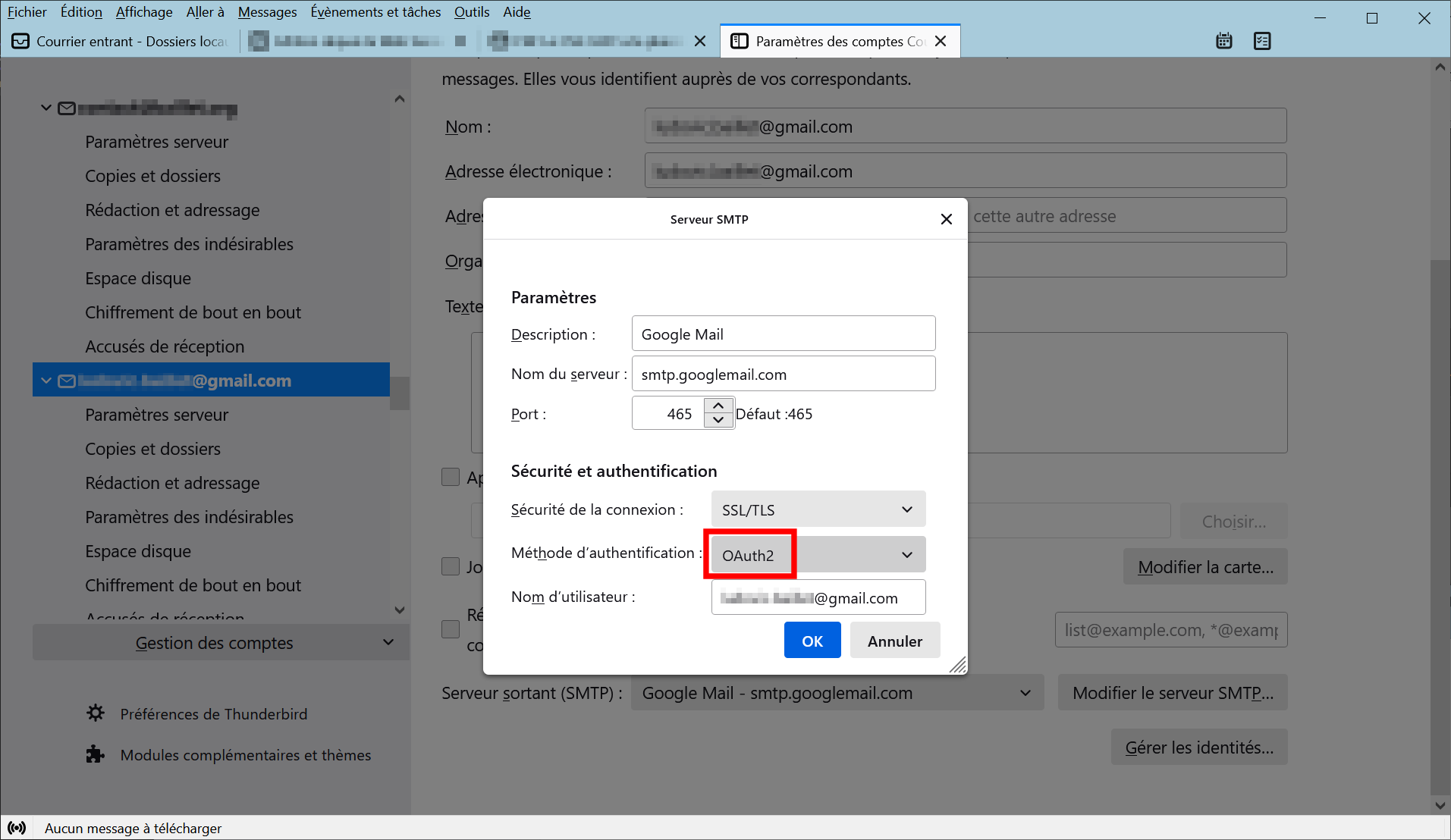
Task: Open the Méthode d'authentification OAuth2 dropdown
Action: (815, 554)
